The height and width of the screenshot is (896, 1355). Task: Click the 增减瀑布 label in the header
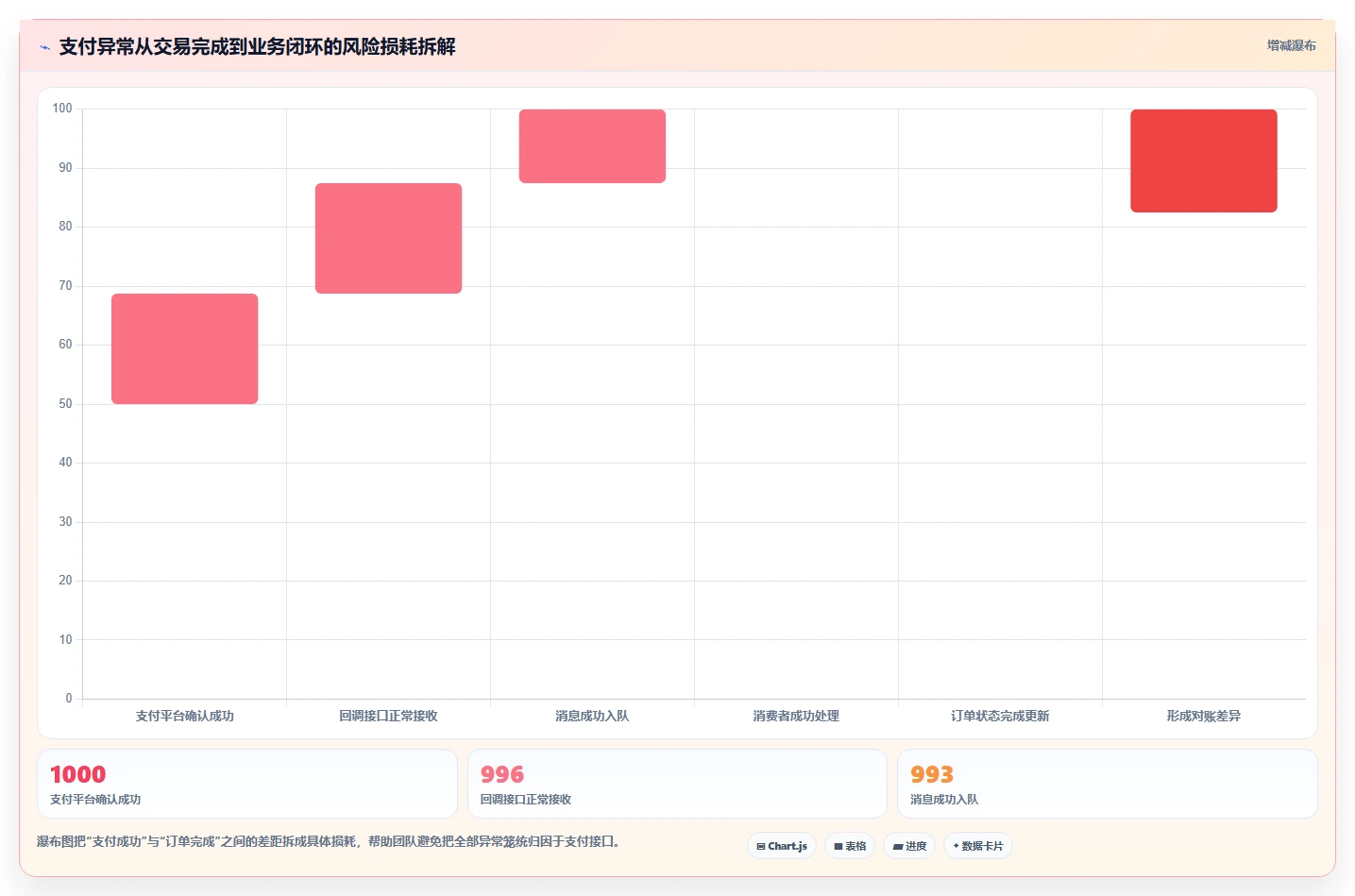[1291, 45]
